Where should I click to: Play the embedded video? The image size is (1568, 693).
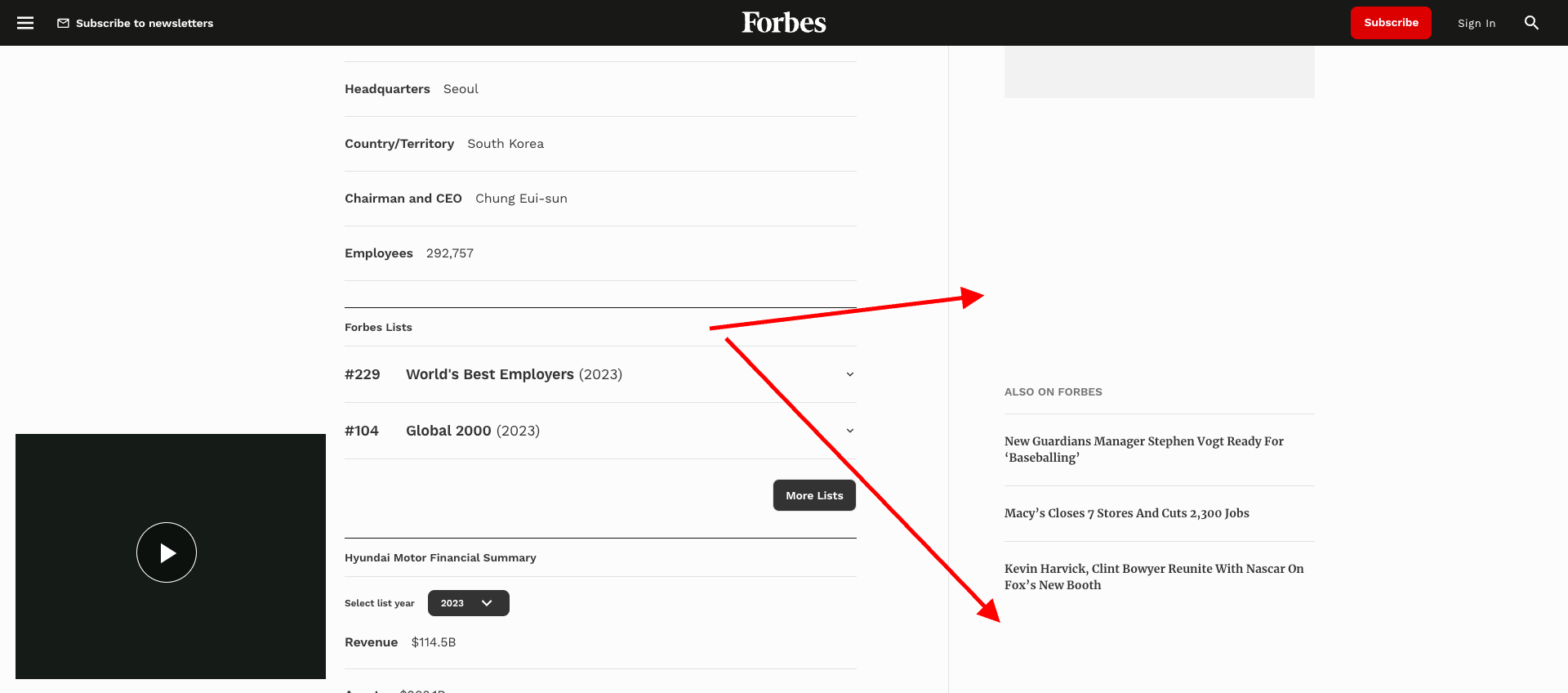[167, 552]
